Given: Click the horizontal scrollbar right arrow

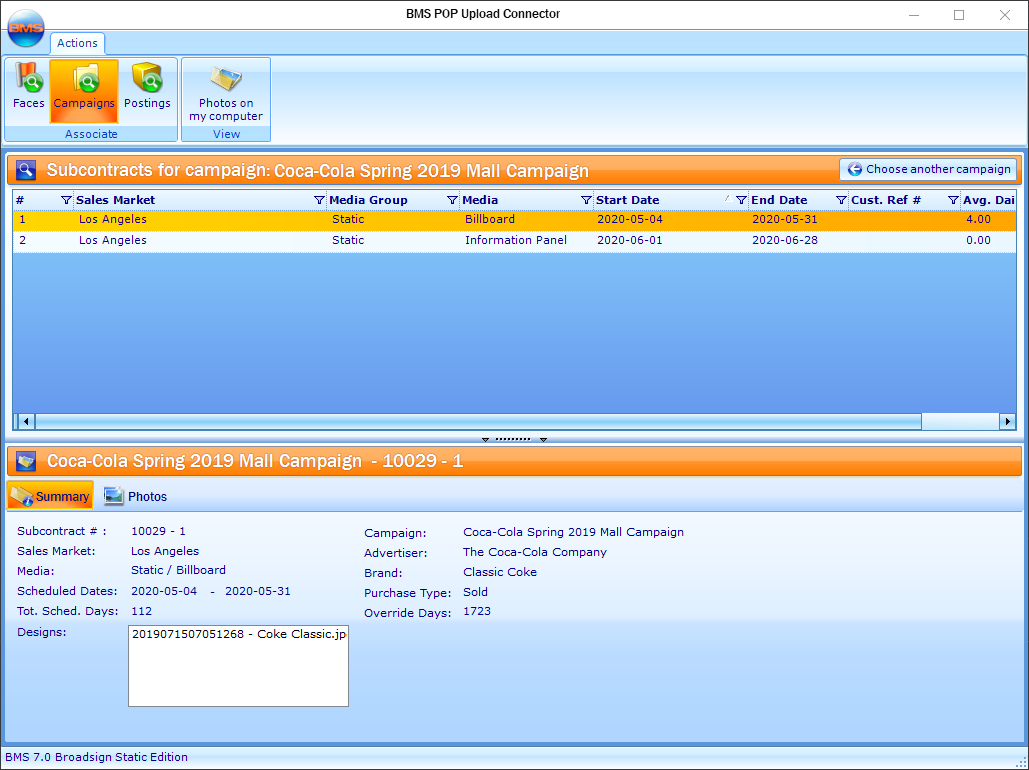Looking at the screenshot, I should pos(1007,421).
